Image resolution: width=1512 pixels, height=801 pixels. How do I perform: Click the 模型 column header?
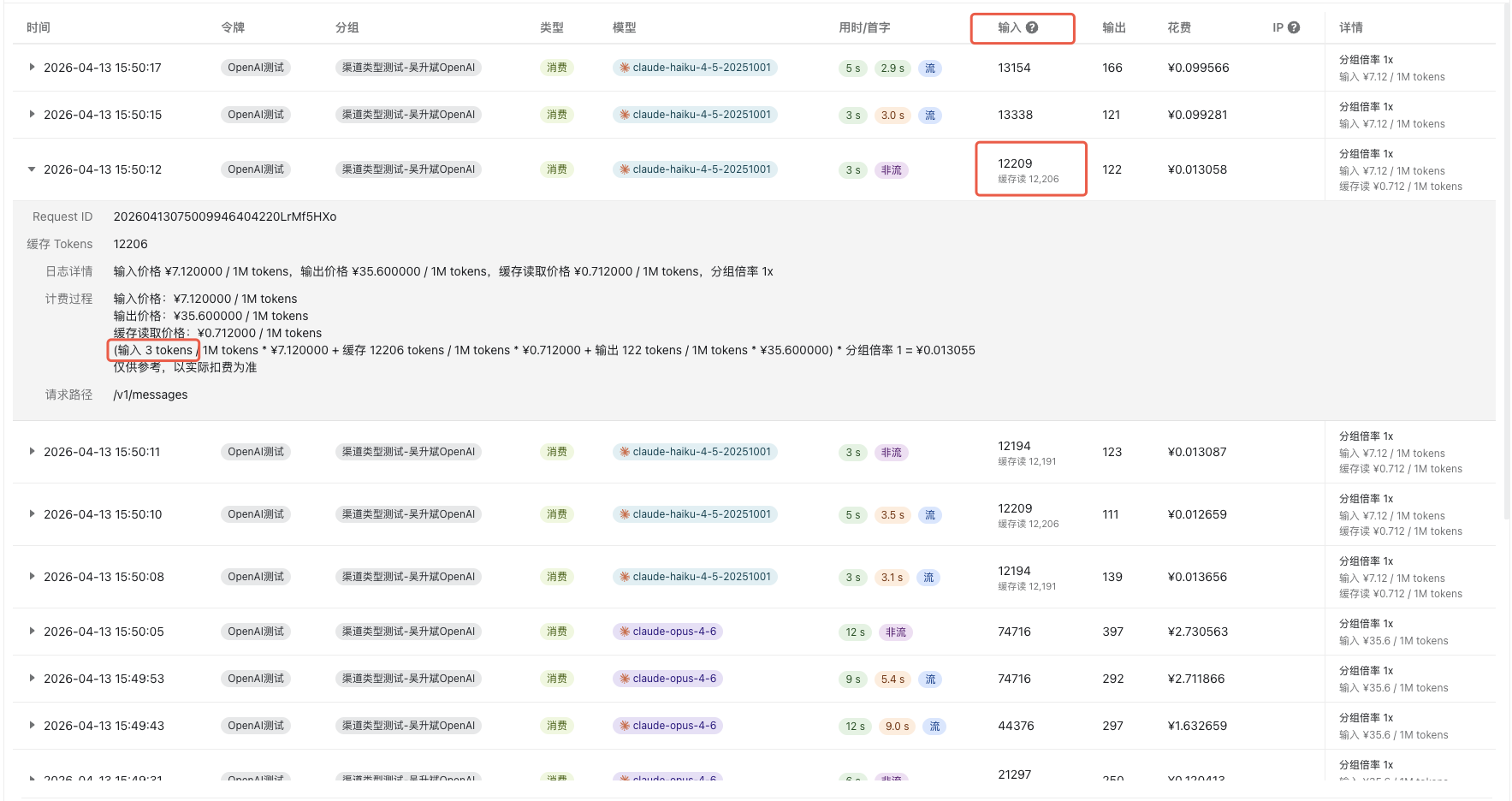624,27
